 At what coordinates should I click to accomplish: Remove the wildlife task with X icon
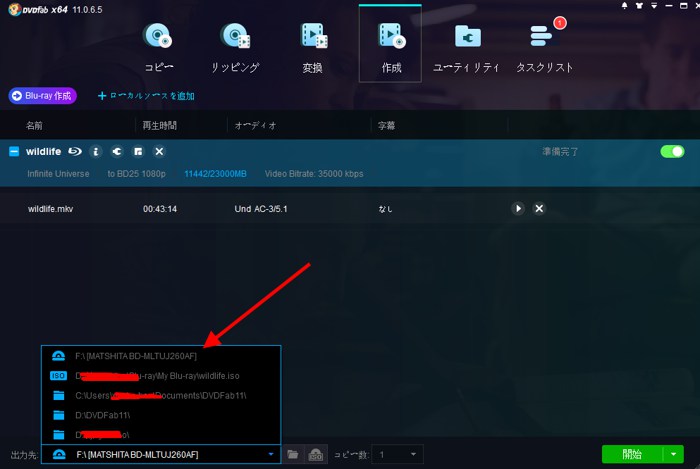(159, 152)
